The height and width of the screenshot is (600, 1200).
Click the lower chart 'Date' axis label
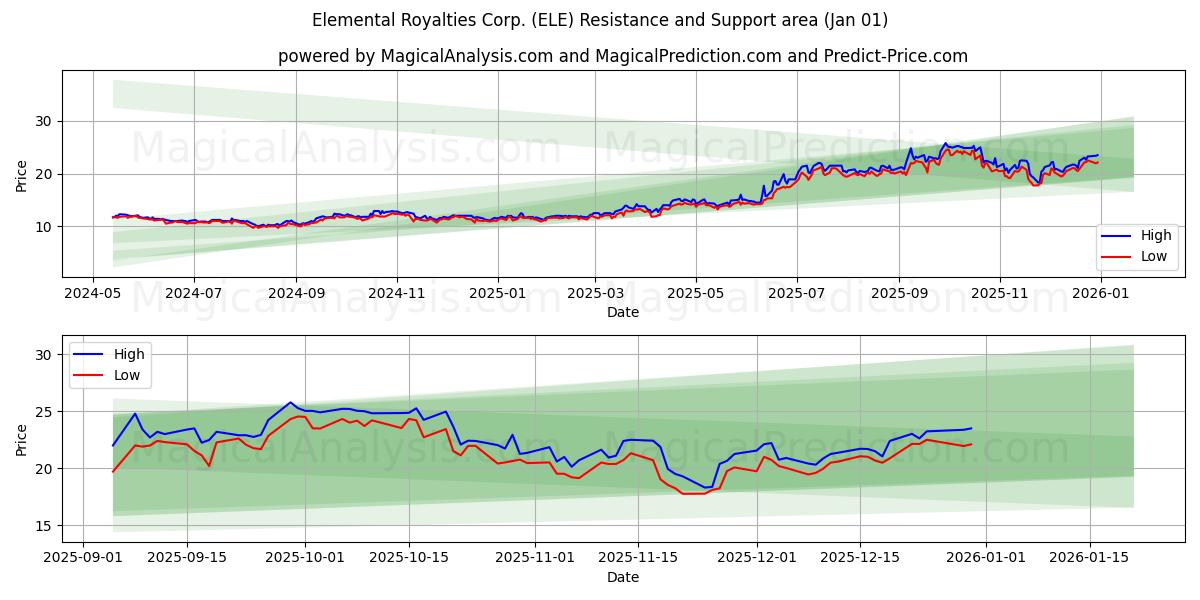pos(623,577)
